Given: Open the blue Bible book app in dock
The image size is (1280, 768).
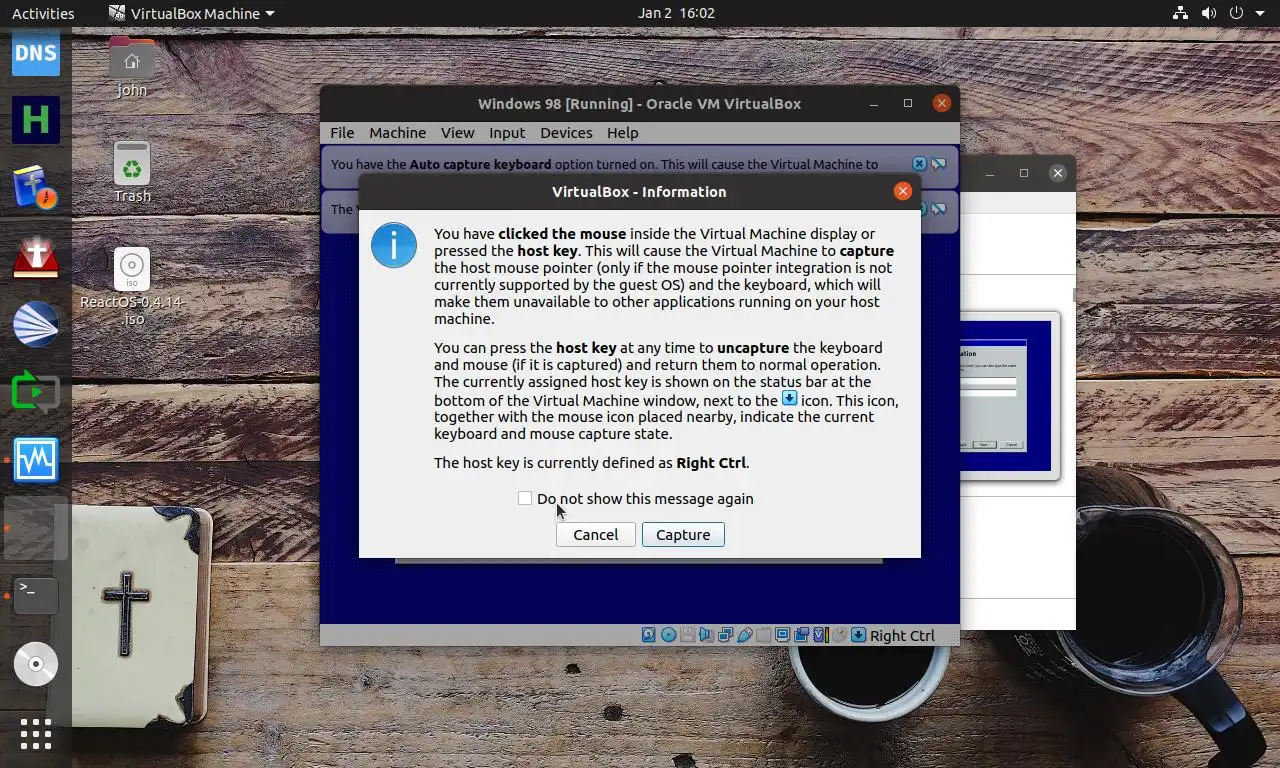Looking at the screenshot, I should [36, 188].
